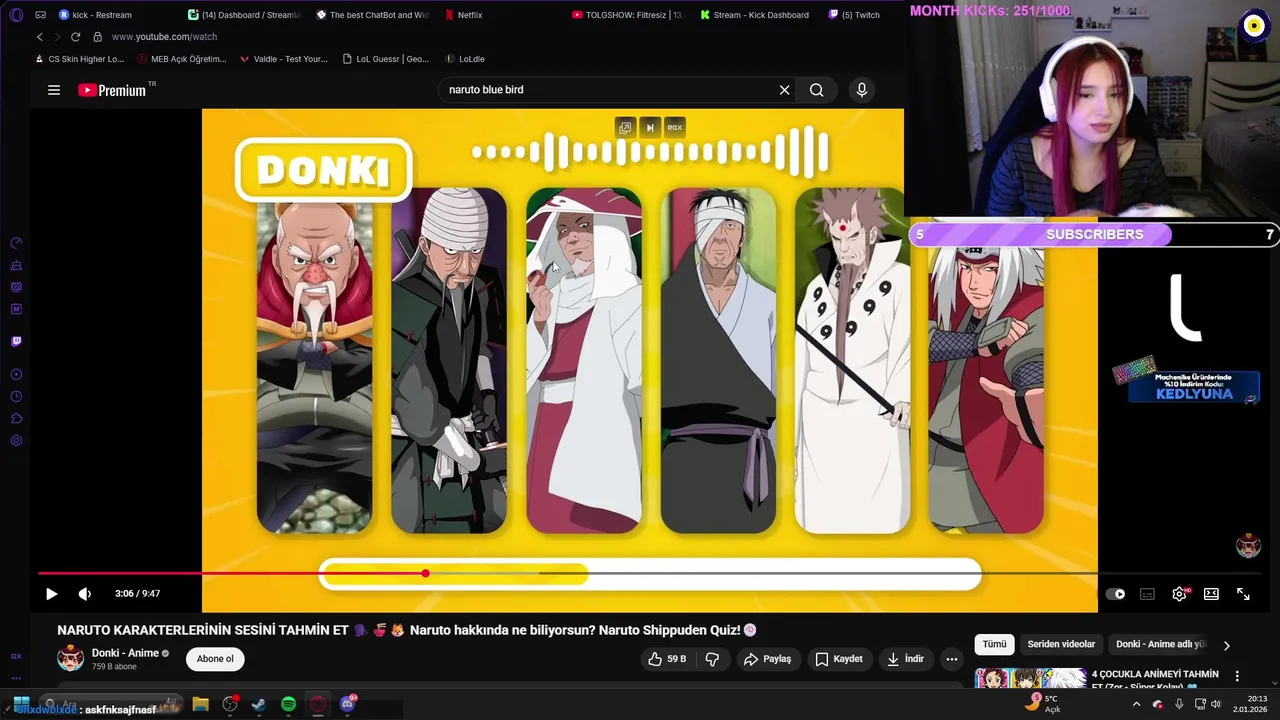
Task: Reload the YouTube page
Action: pos(75,37)
